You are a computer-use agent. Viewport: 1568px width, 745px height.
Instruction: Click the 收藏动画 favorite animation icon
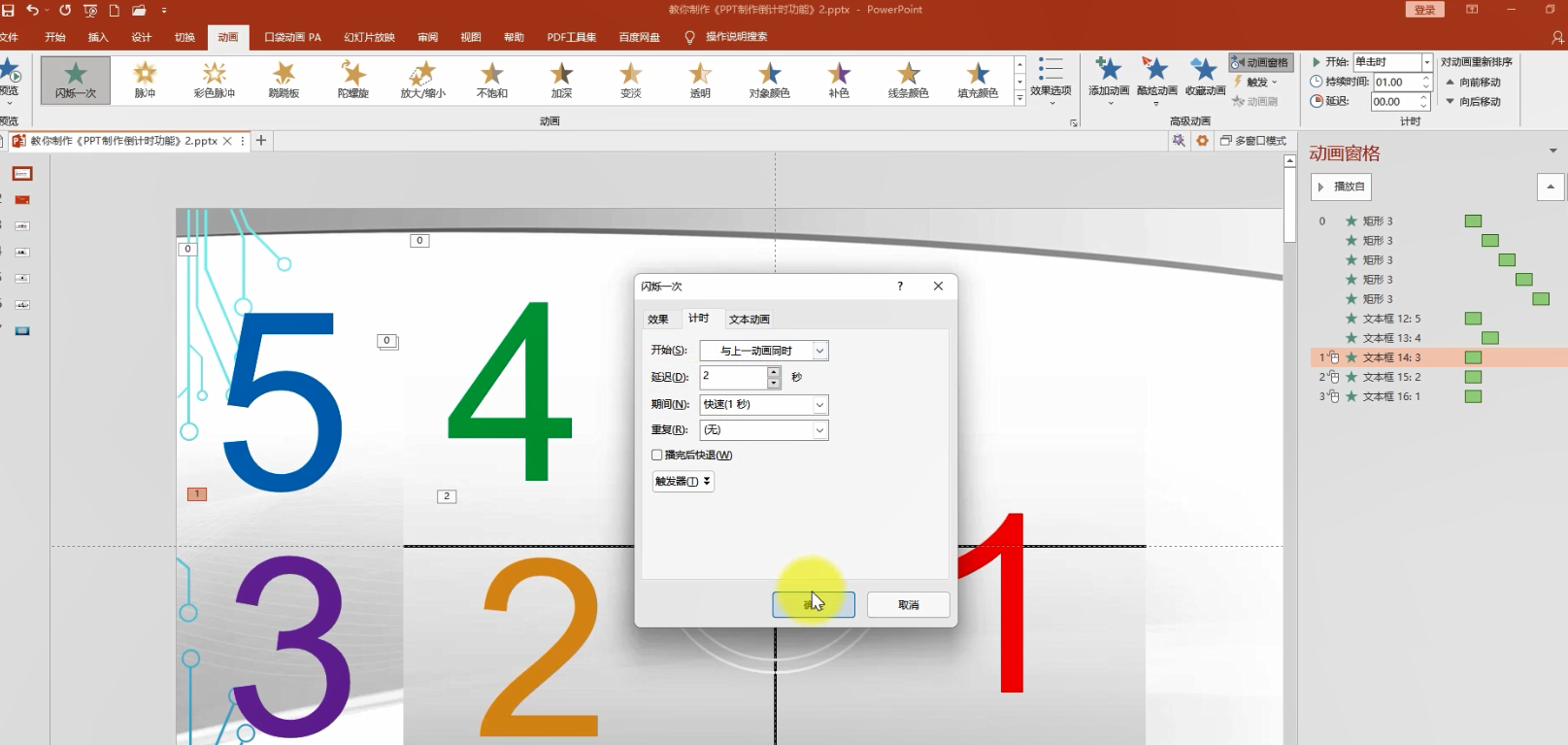point(1205,78)
